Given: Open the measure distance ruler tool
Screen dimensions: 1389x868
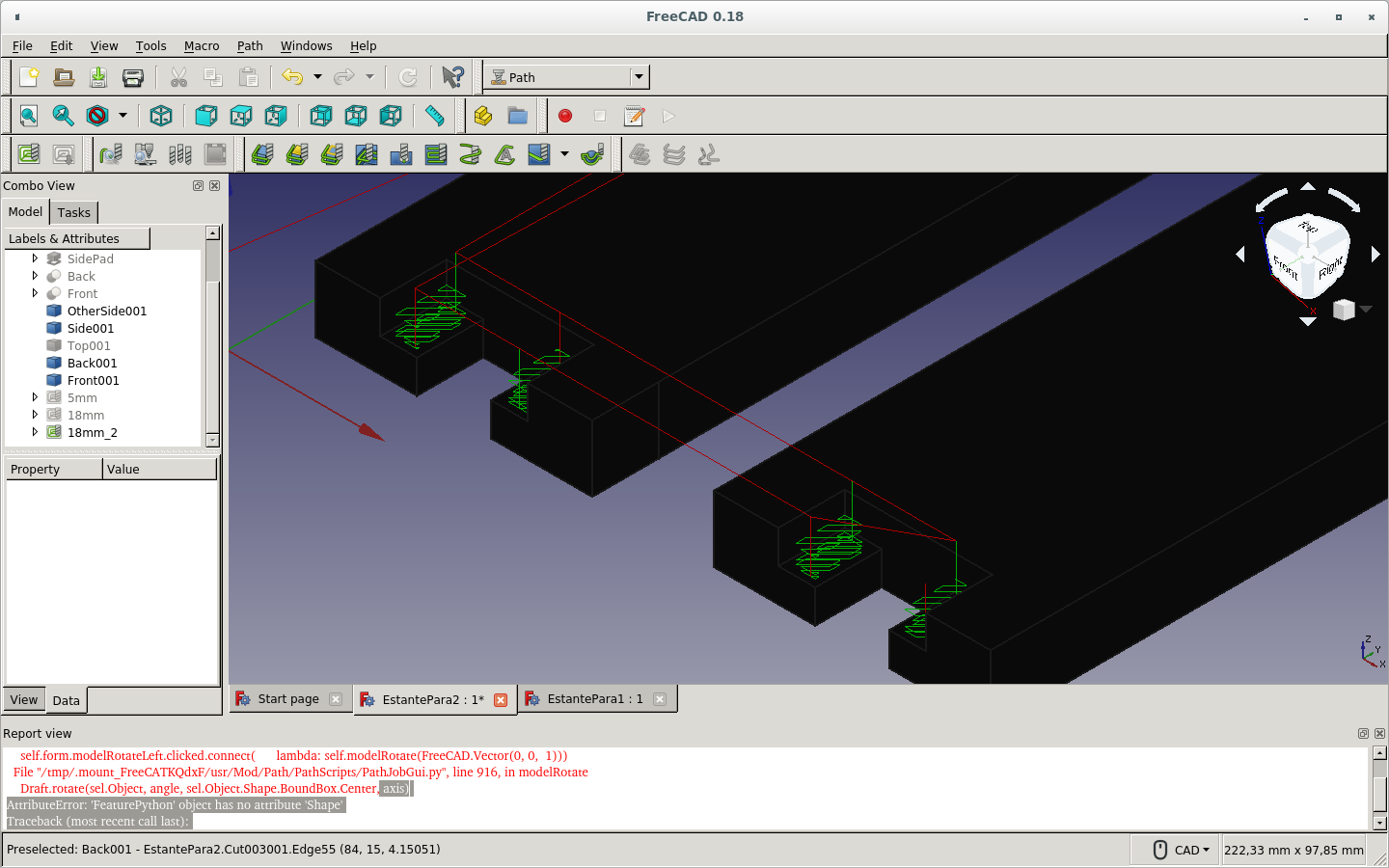Looking at the screenshot, I should click(435, 116).
